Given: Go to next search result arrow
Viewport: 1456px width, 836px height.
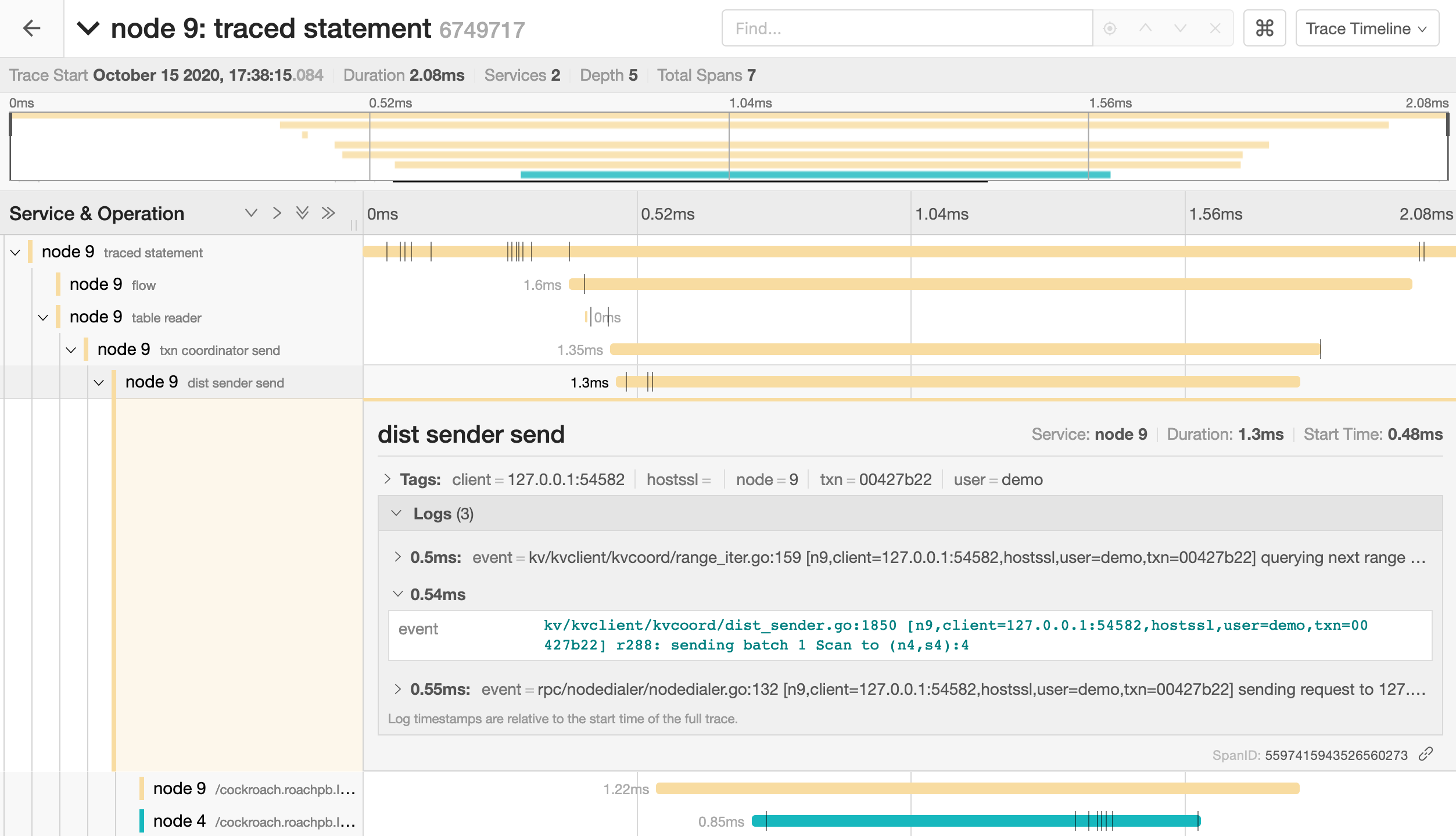Looking at the screenshot, I should point(1180,28).
